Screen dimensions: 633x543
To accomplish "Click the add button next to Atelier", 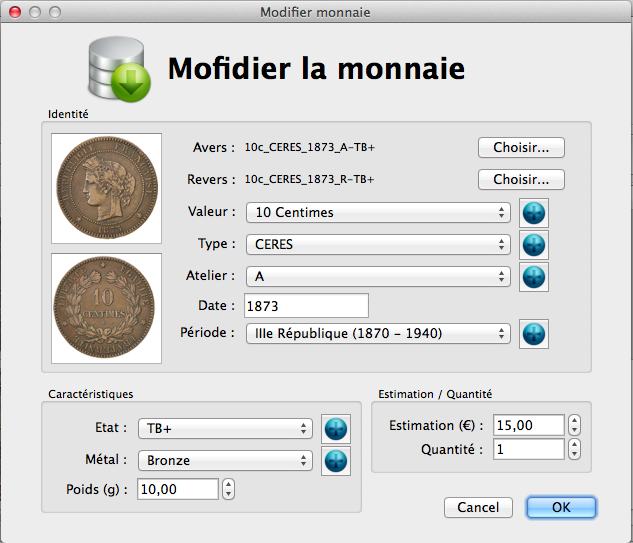I will 535,277.
